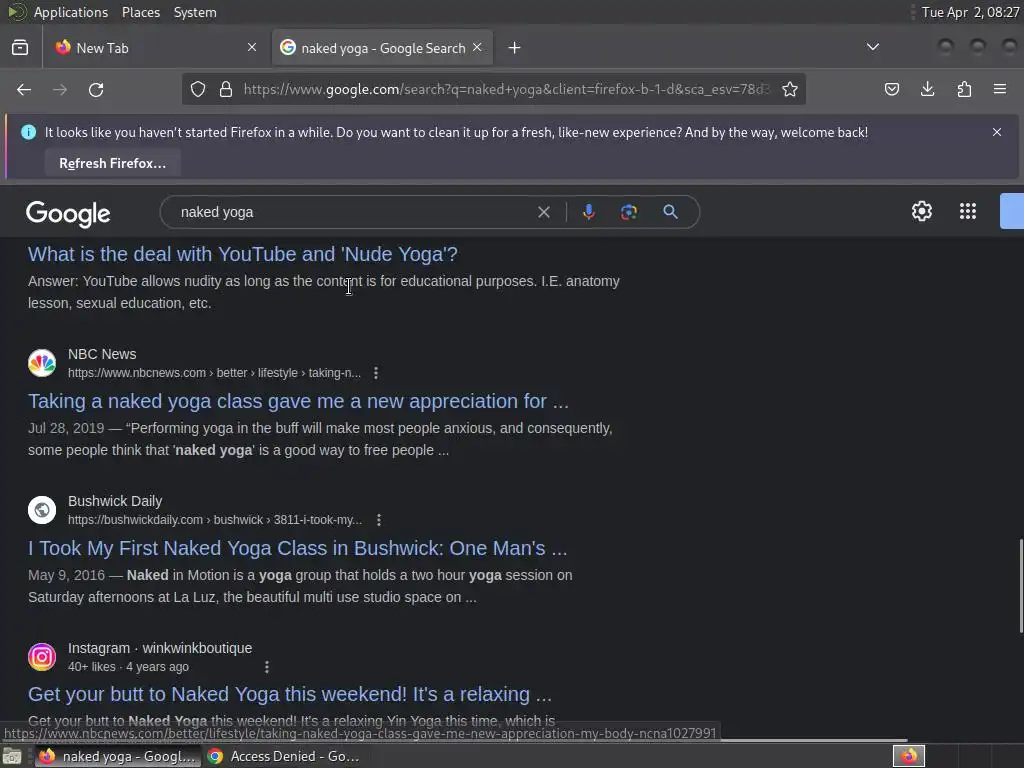
Task: Click the nbcnews.com breadcrumb URL
Action: [214, 373]
